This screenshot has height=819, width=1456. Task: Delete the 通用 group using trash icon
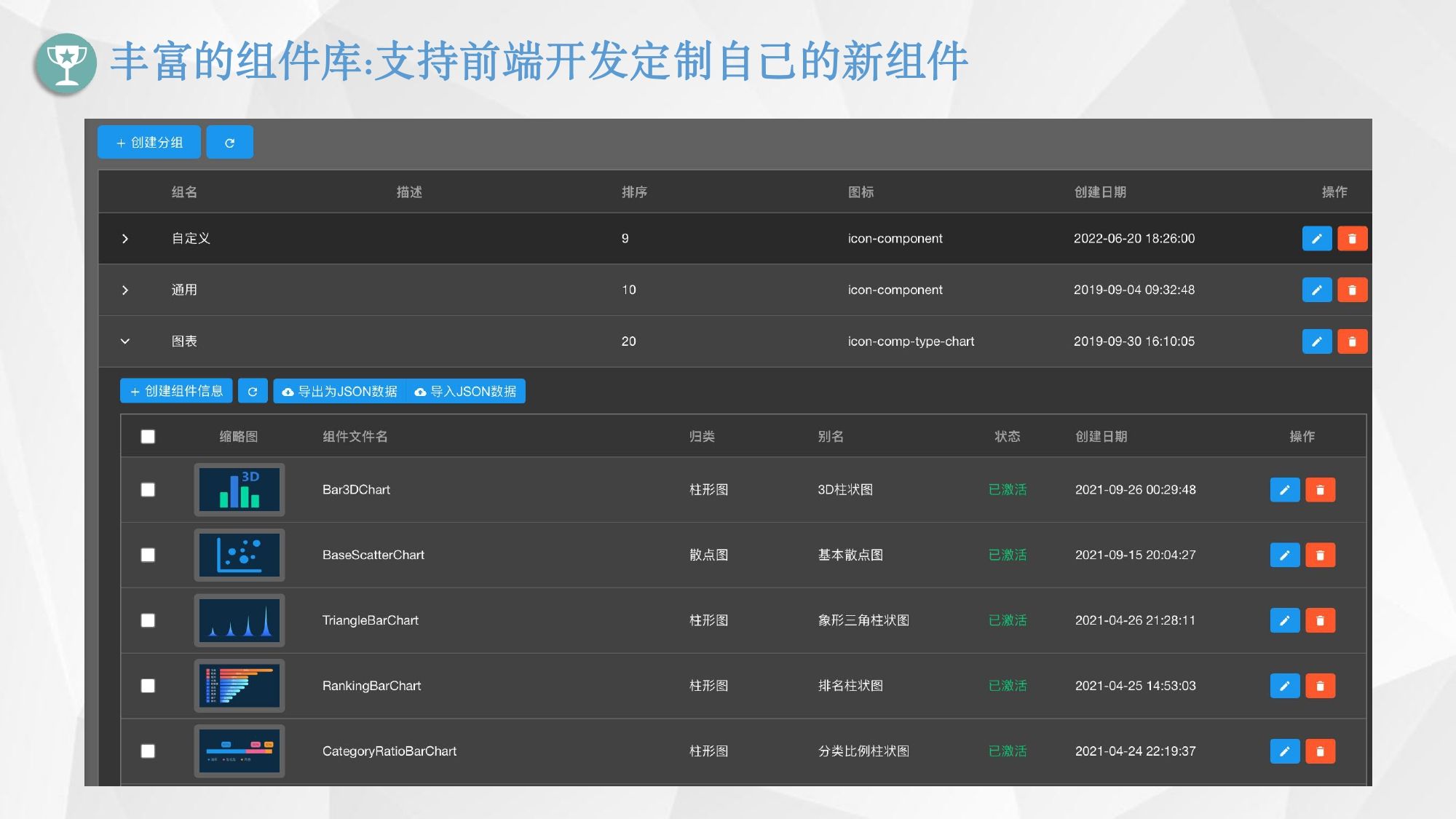pyautogui.click(x=1352, y=290)
